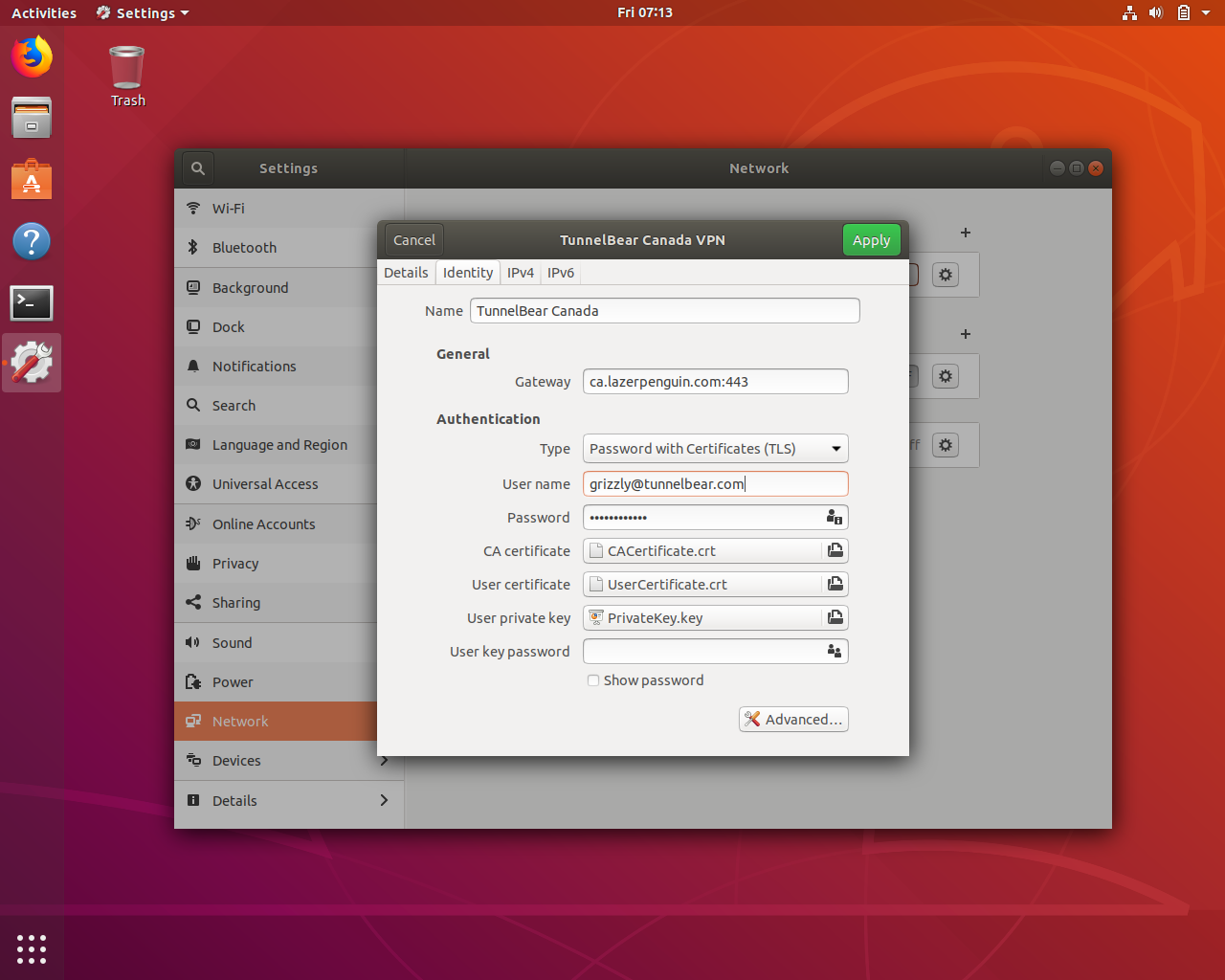Click Activities in top bar
The width and height of the screenshot is (1225, 980).
[44, 12]
